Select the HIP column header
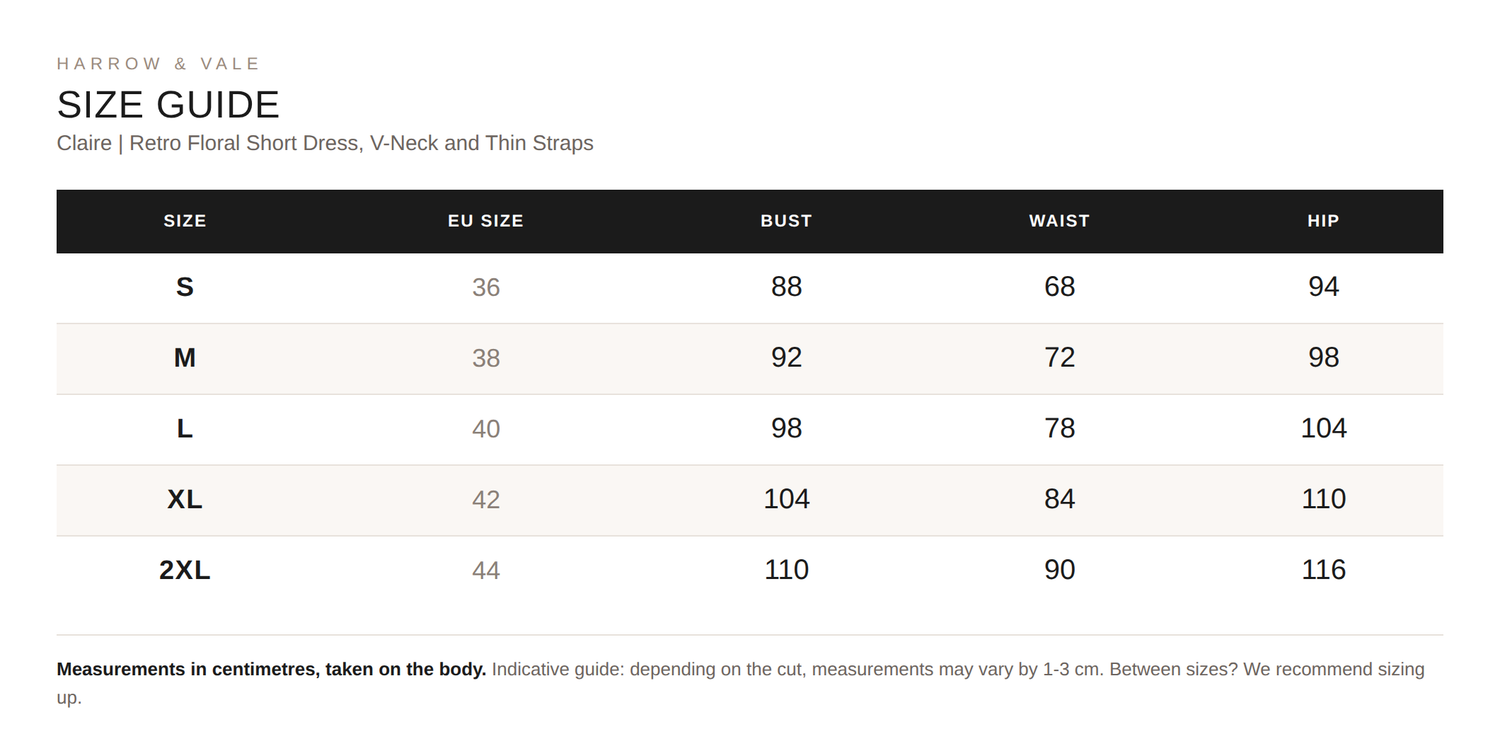 1323,221
